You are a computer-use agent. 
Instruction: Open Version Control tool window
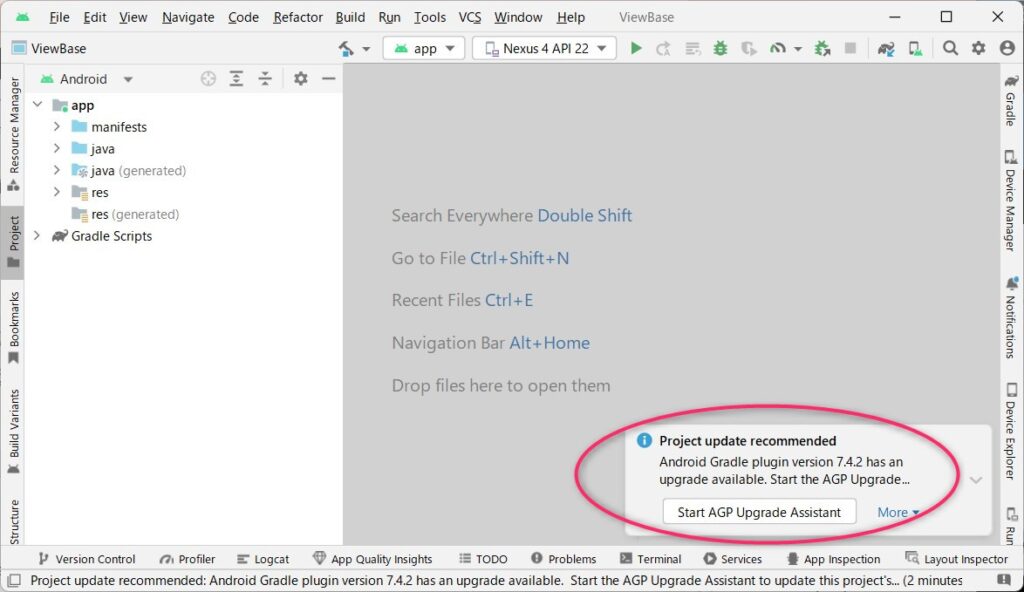coord(87,559)
